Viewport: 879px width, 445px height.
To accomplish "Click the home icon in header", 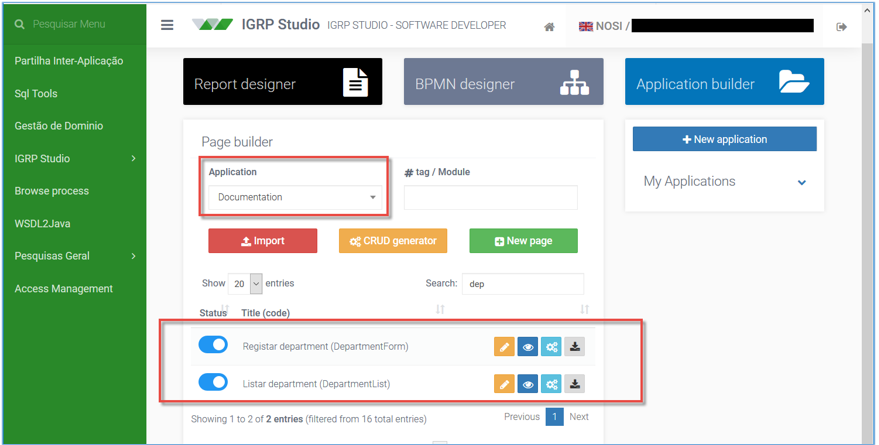I will [549, 27].
